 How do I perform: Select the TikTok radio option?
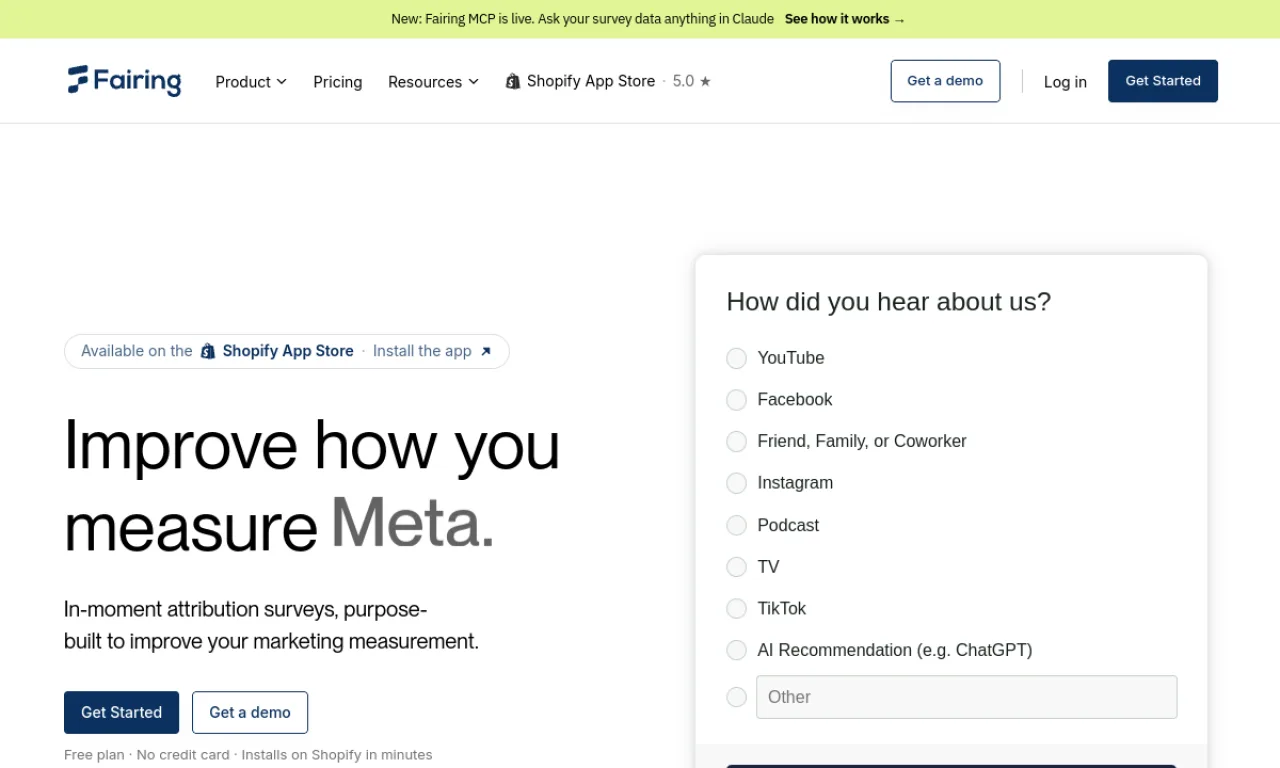[736, 608]
